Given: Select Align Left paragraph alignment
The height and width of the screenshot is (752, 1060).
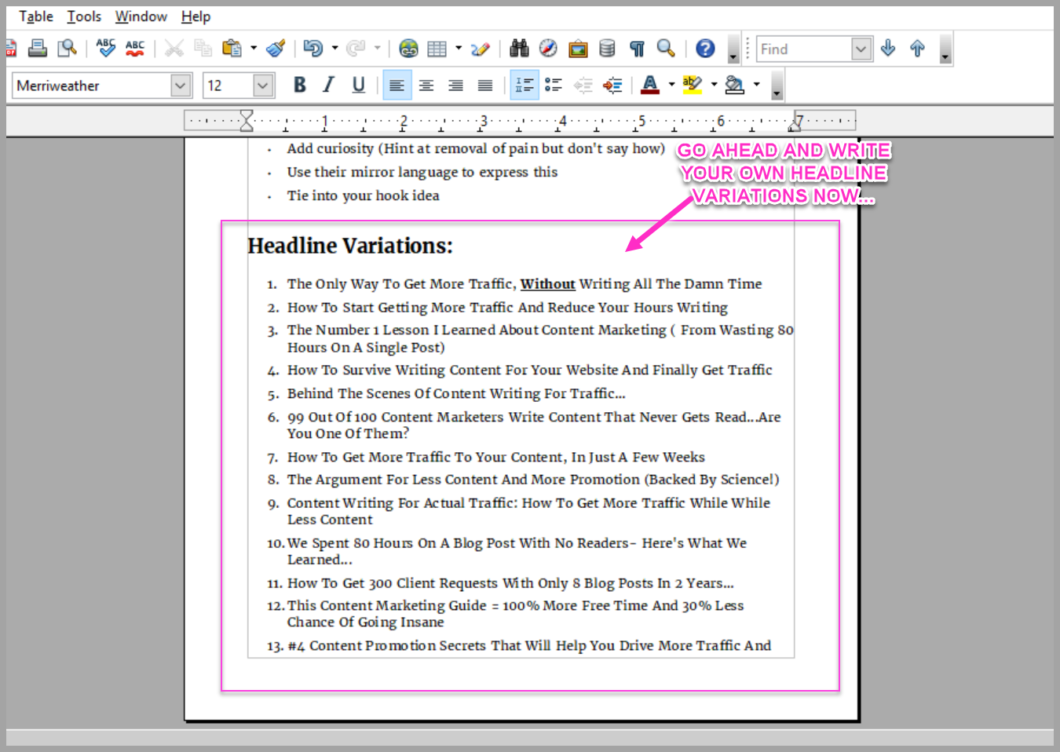Looking at the screenshot, I should coord(397,85).
